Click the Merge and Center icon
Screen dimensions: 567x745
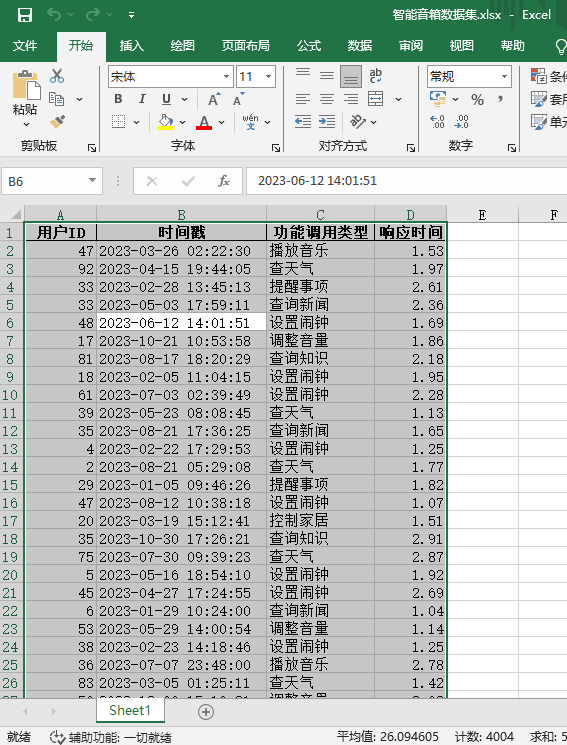375,99
